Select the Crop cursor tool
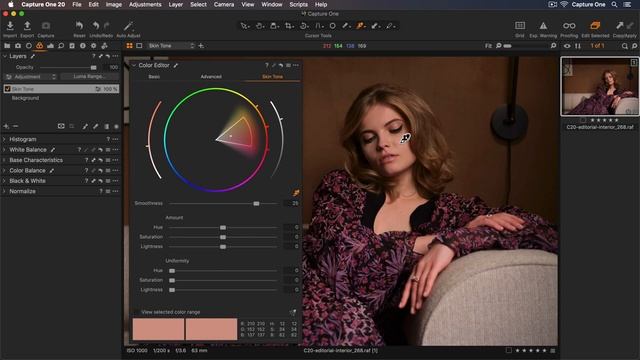The height and width of the screenshot is (360, 640). point(289,26)
